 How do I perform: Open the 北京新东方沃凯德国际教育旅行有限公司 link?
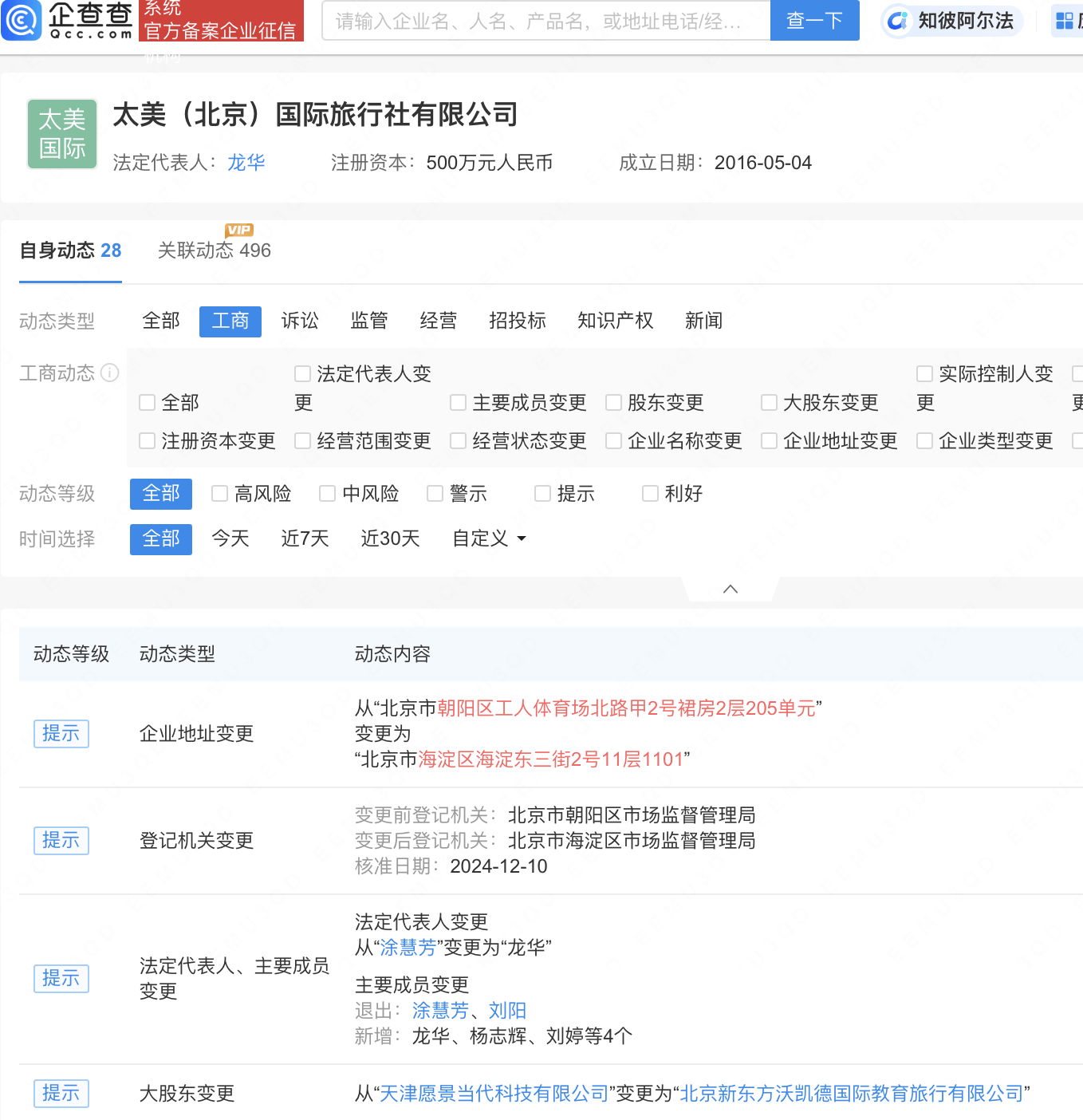coord(852,1094)
